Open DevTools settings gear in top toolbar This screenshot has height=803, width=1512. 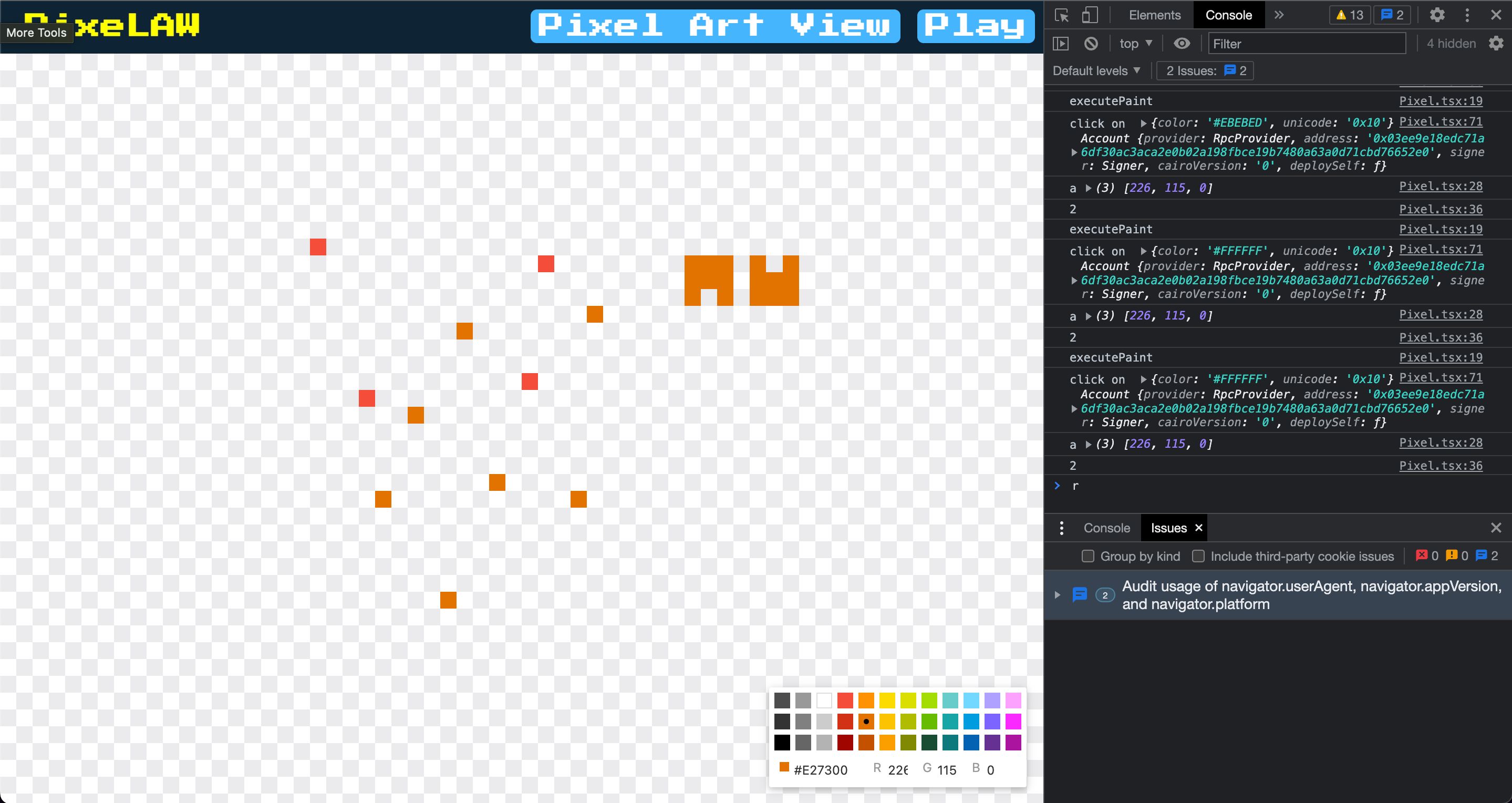coord(1437,15)
